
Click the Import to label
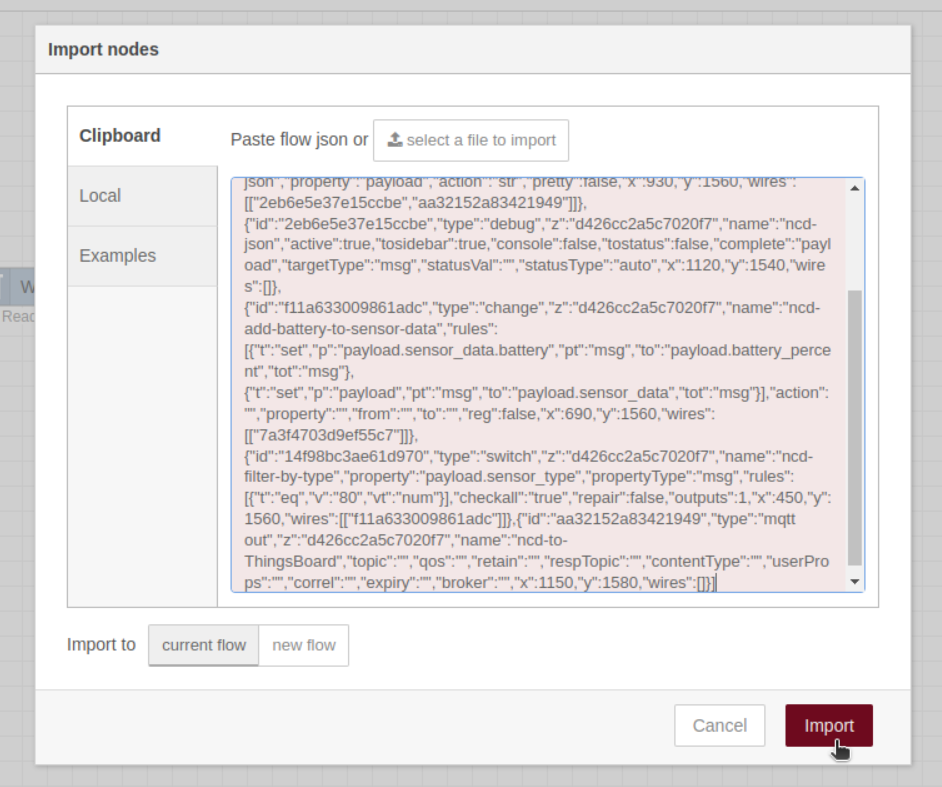[x=101, y=645]
